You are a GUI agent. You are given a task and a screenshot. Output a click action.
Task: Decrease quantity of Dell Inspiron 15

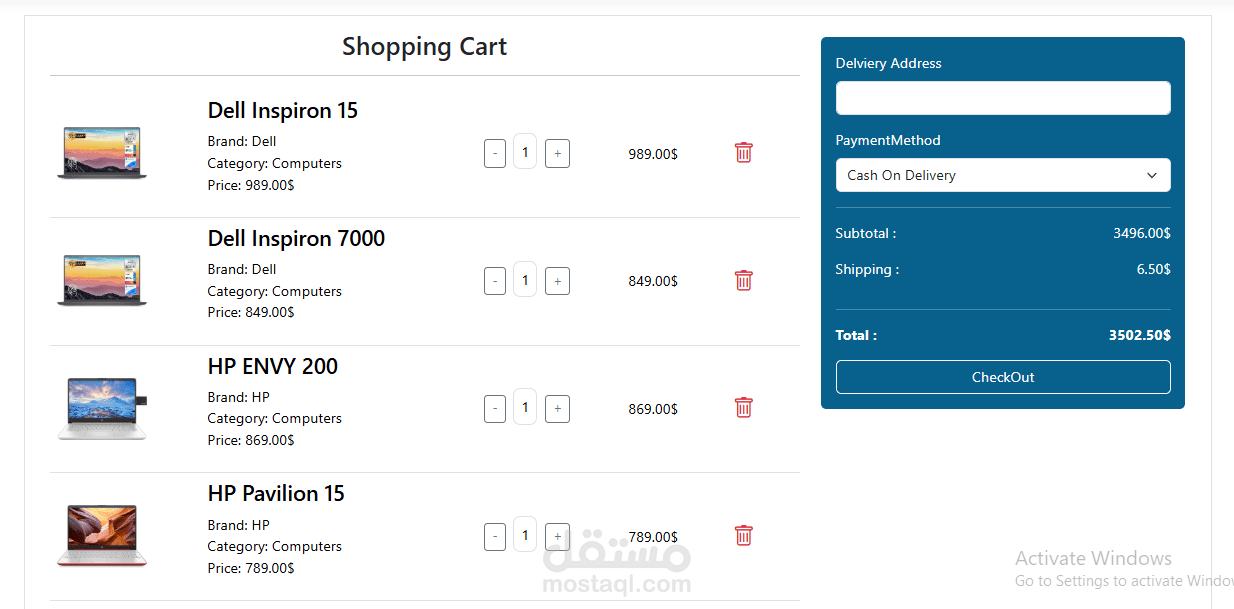click(494, 154)
